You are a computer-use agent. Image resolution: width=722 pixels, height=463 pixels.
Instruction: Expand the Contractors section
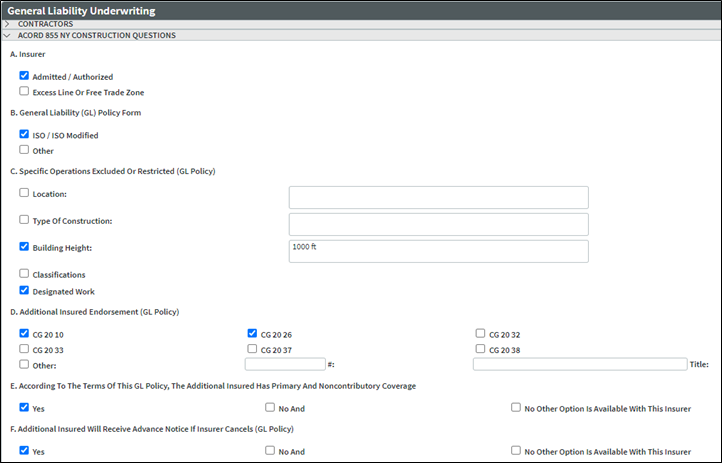(9, 24)
